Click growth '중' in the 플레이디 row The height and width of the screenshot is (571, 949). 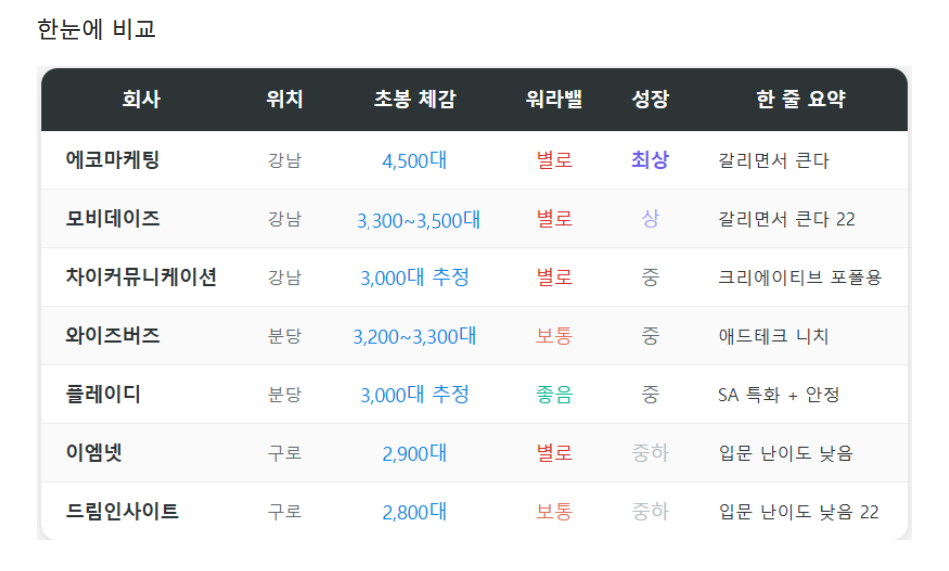(650, 394)
